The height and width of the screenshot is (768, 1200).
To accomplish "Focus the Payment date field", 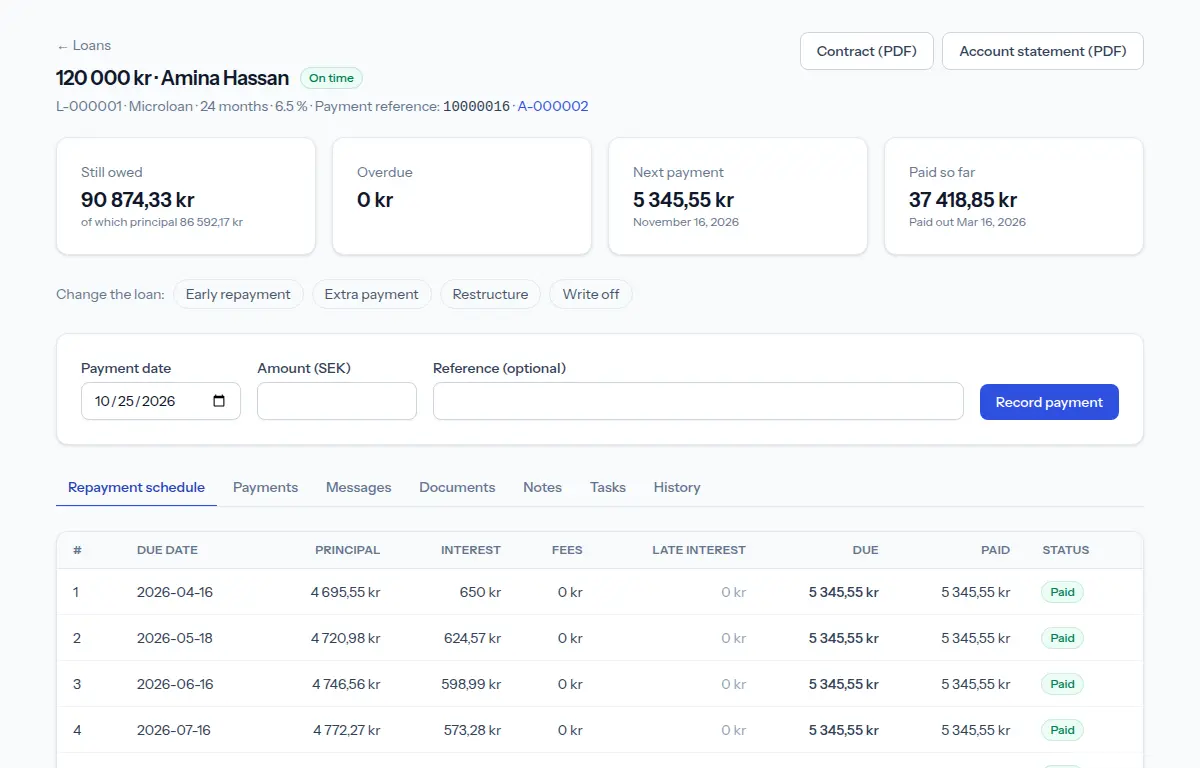I will point(161,401).
